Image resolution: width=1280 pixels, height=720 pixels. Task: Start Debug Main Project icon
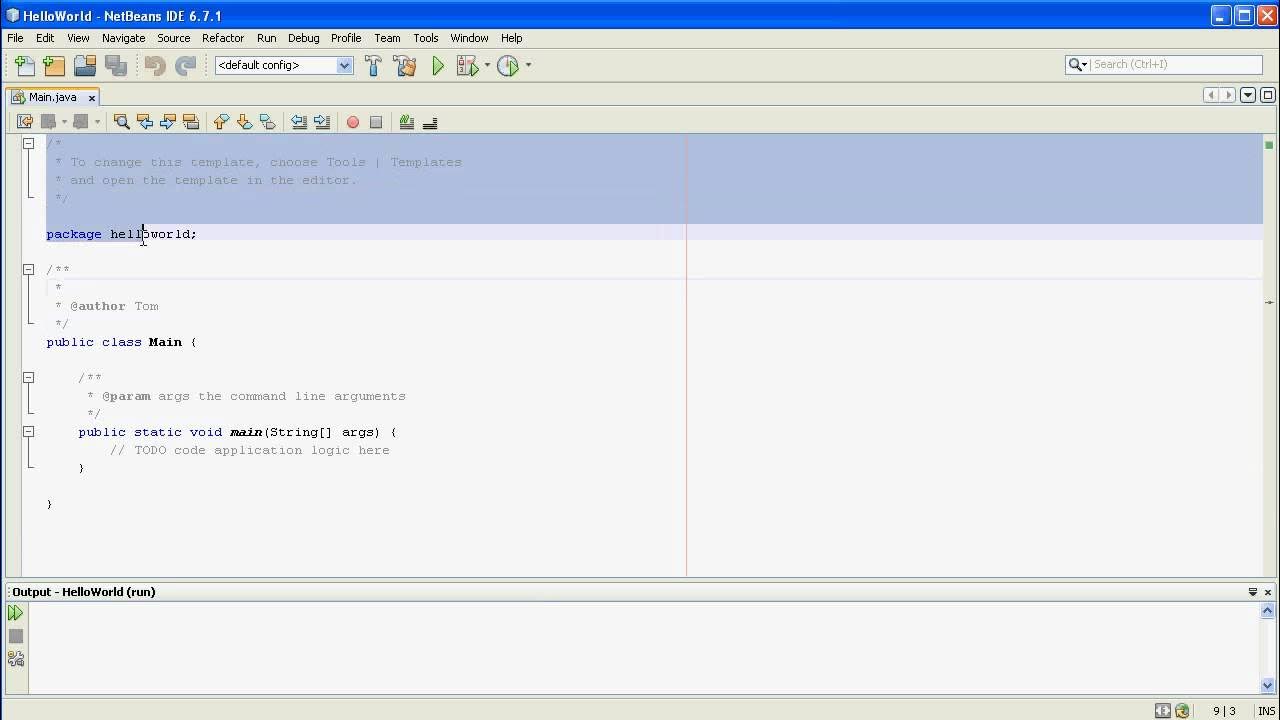coord(467,65)
